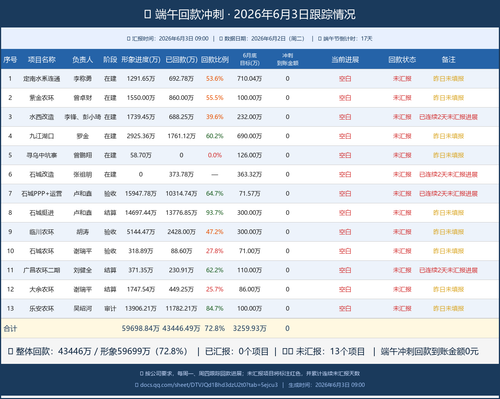Viewport: 500px width, 399px height.
Task: Click the total 3259.93万 target cell
Action: (x=250, y=328)
